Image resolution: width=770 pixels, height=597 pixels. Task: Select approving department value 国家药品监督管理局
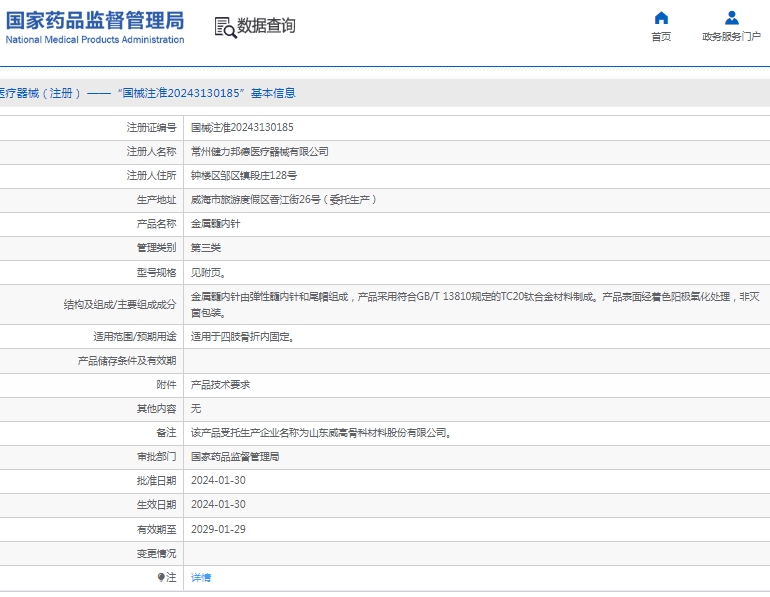[235, 457]
